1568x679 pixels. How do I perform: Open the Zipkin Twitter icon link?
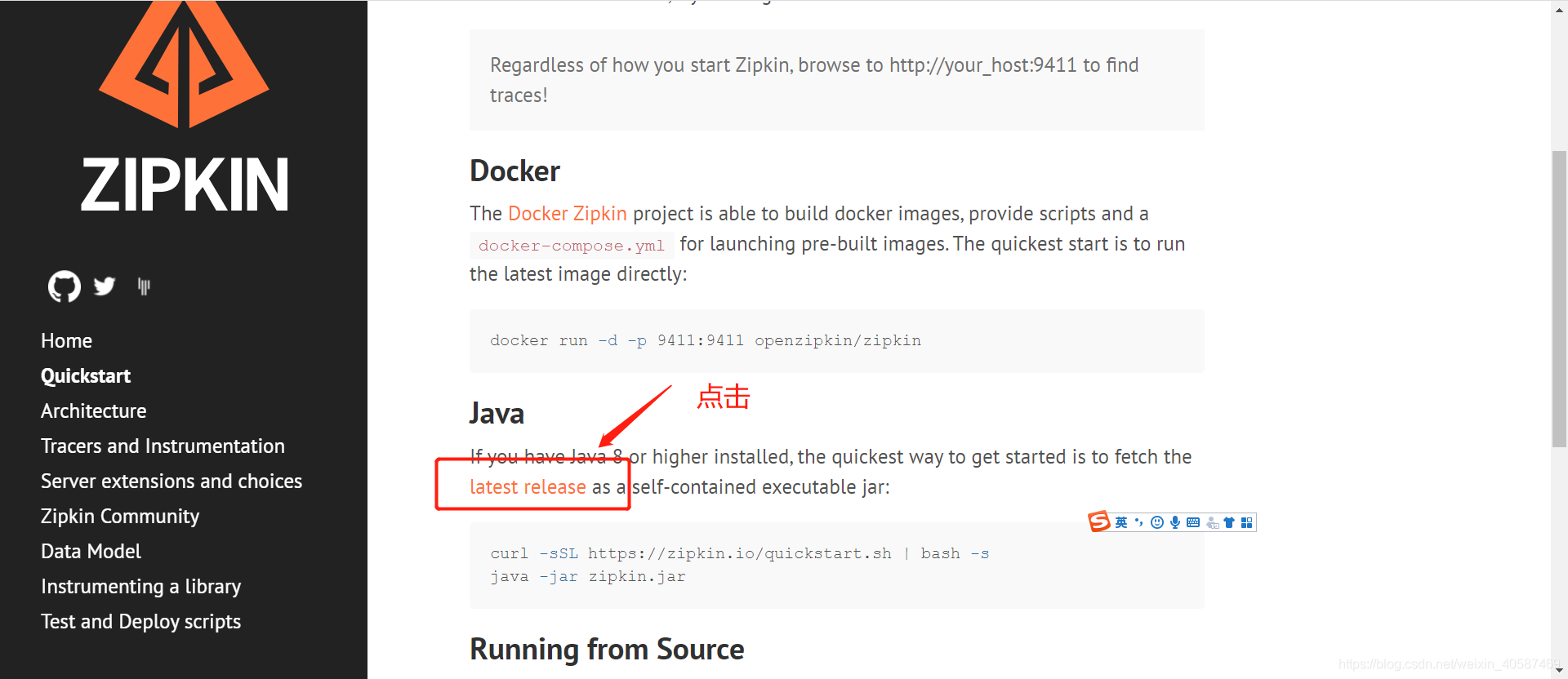pyautogui.click(x=105, y=286)
